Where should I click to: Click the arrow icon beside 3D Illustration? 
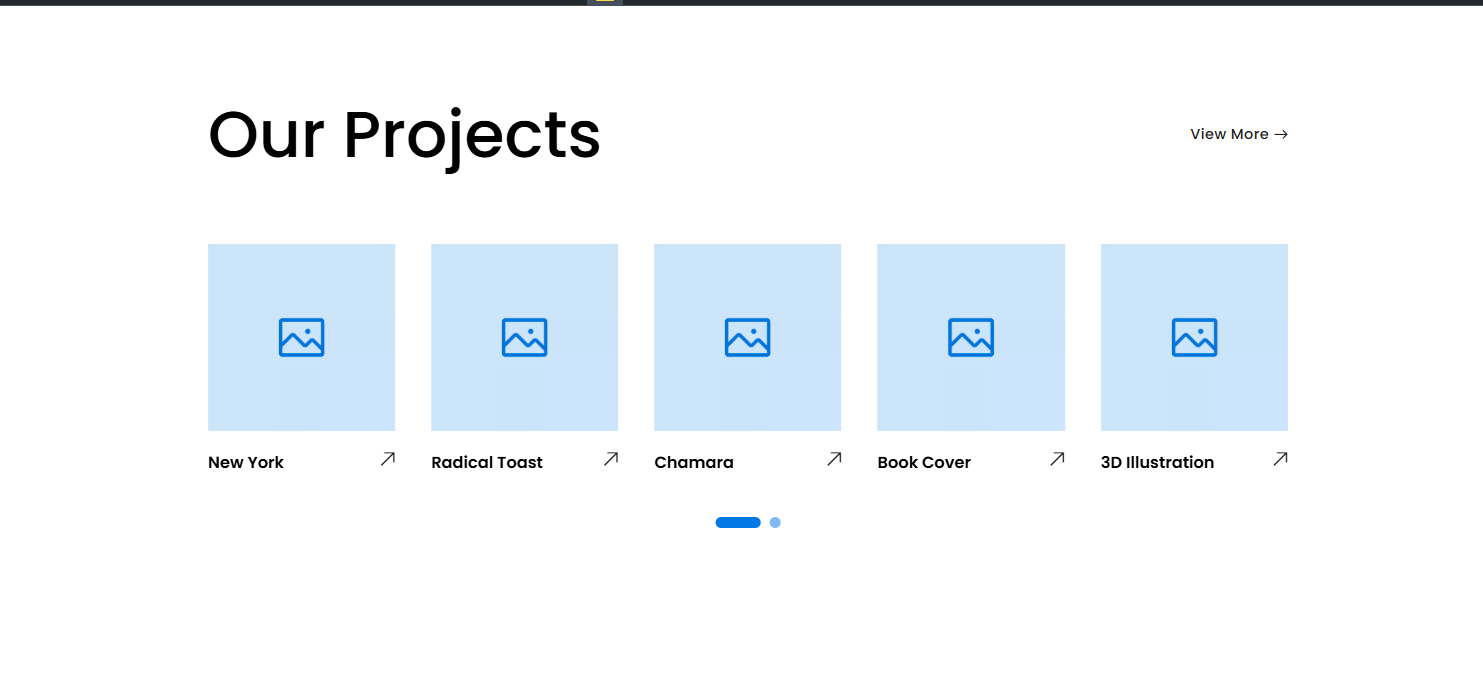1280,459
